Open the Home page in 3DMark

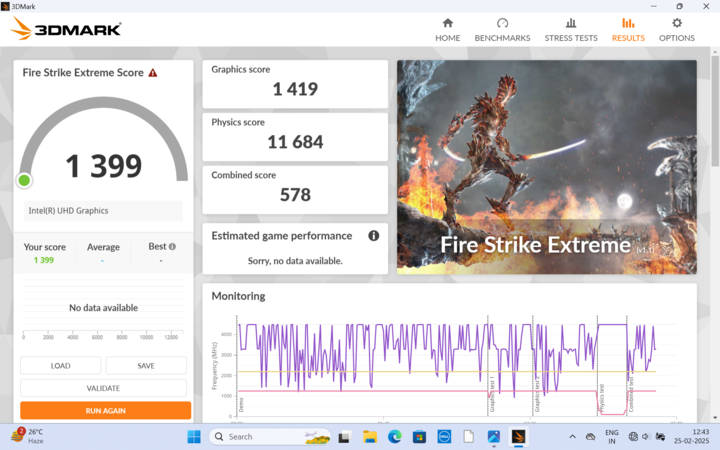coord(448,30)
